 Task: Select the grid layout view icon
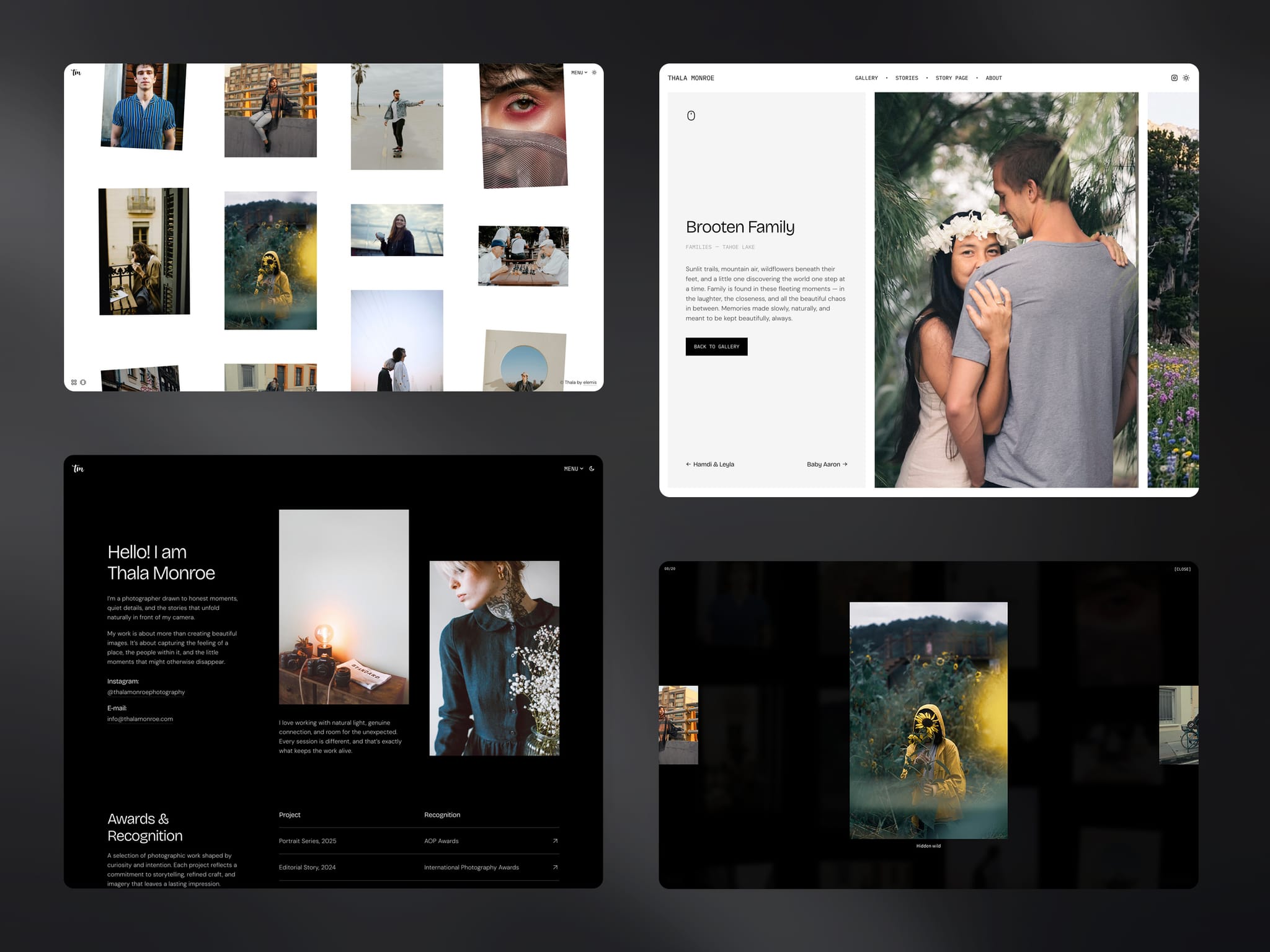[74, 382]
